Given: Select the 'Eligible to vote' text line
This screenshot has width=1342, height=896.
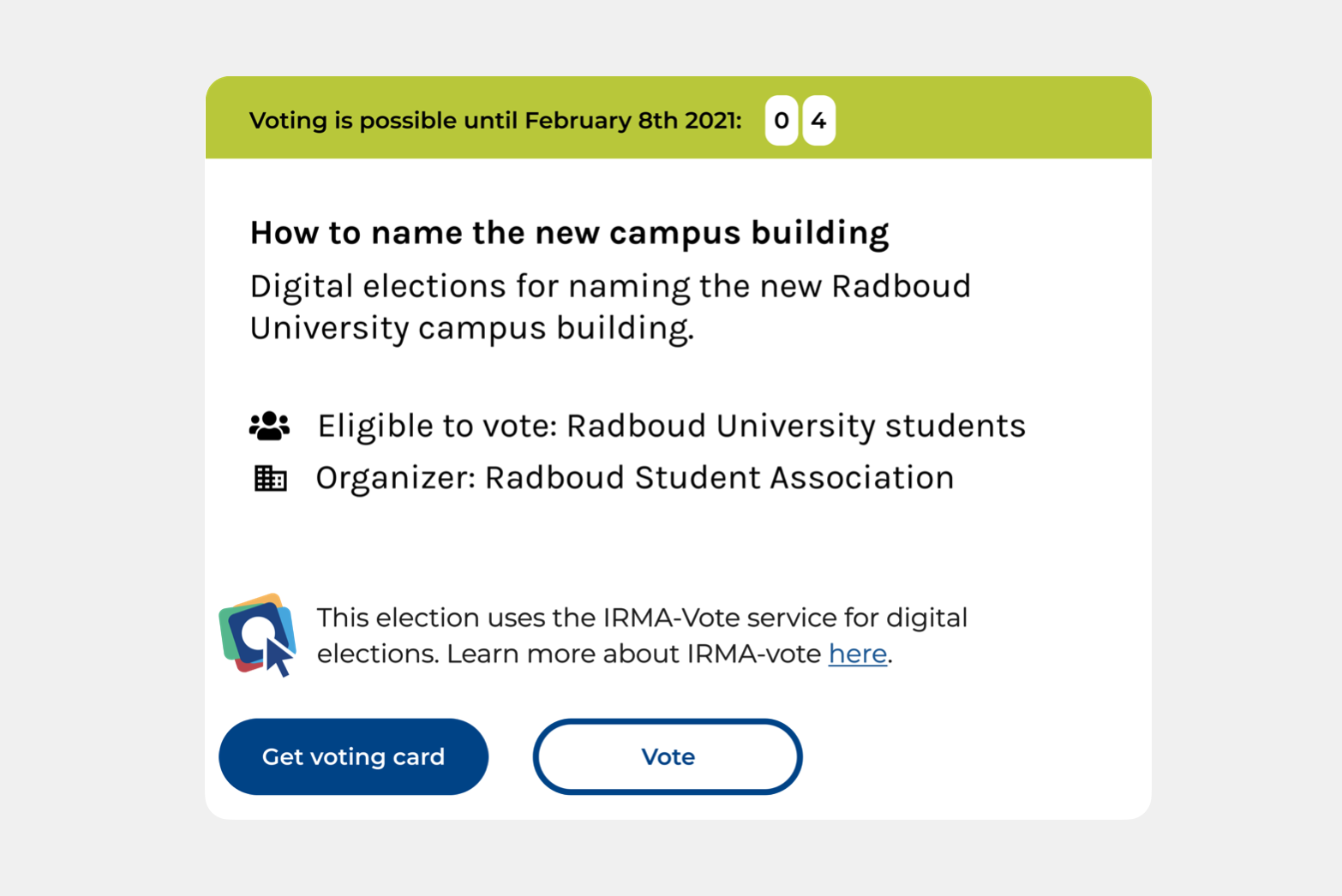Looking at the screenshot, I should (671, 426).
